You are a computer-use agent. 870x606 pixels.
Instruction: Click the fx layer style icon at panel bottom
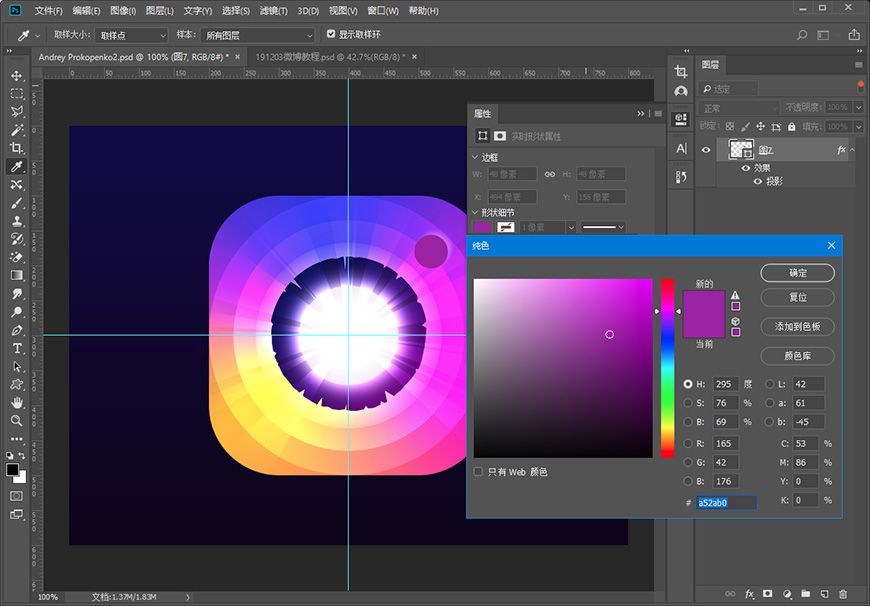749,594
